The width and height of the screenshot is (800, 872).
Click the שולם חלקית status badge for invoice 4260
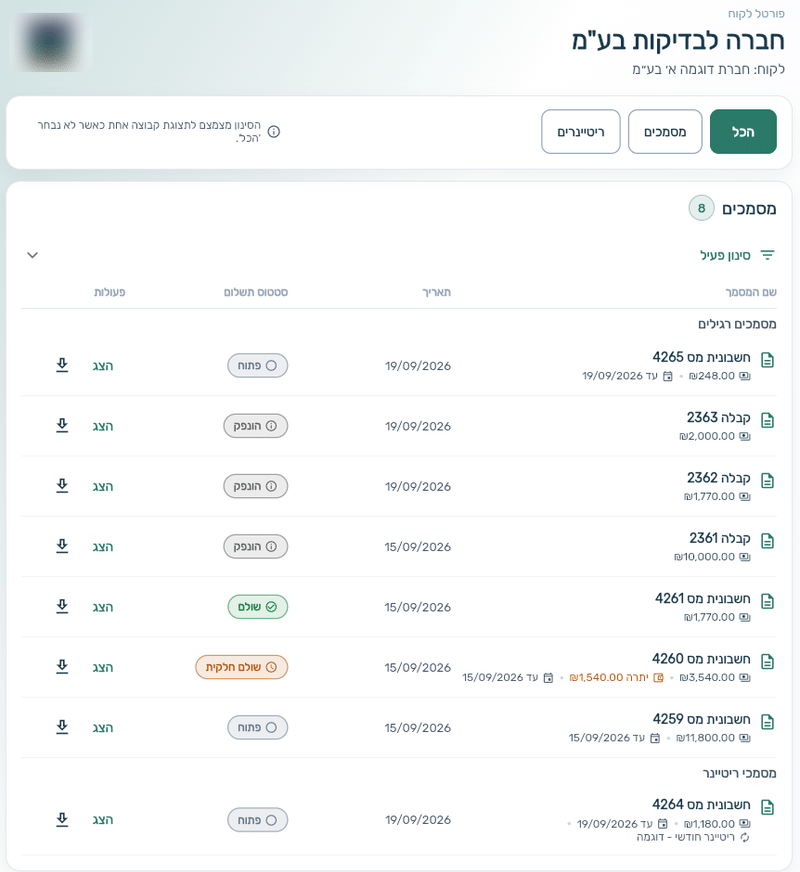coord(241,667)
